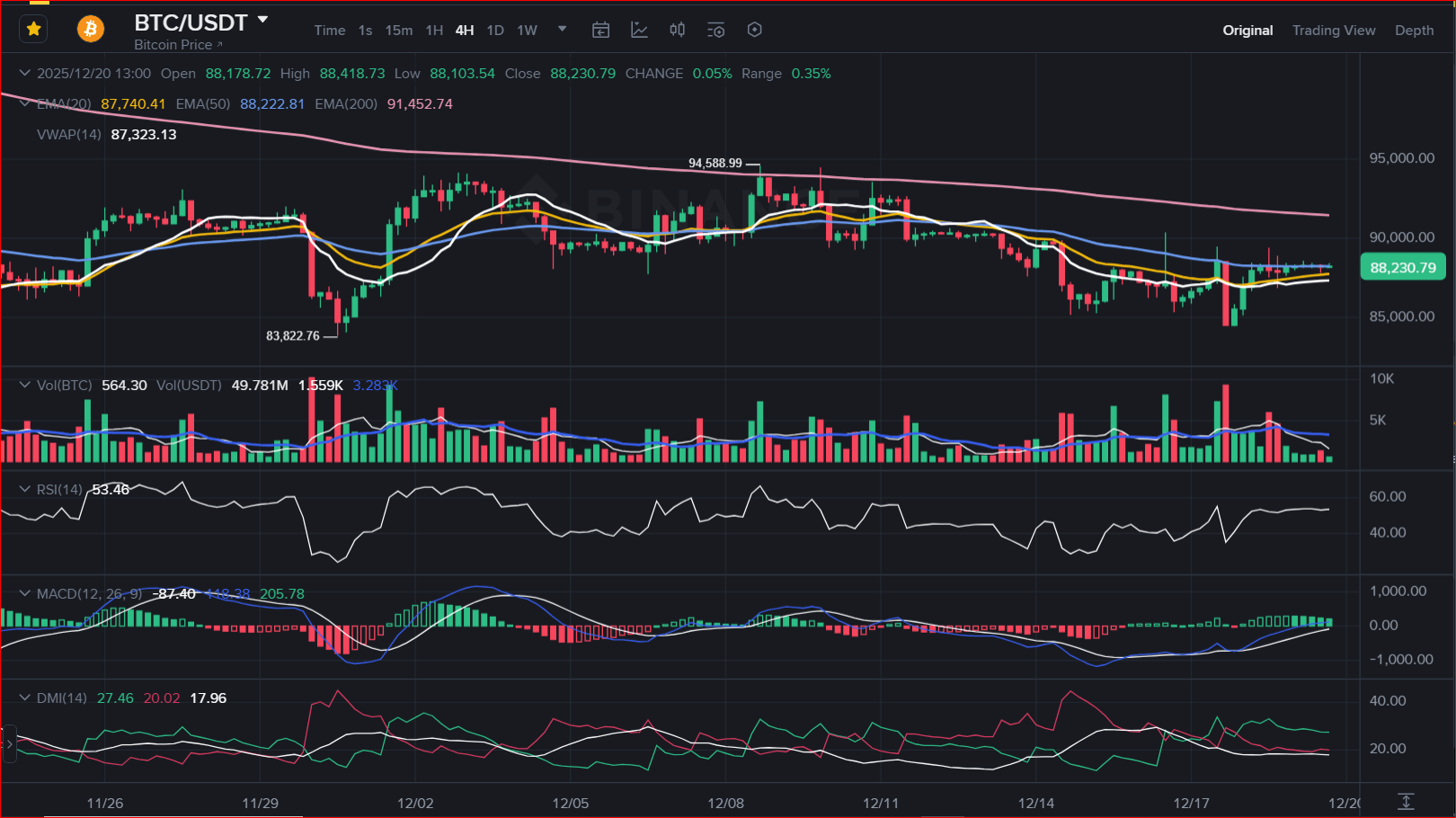The image size is (1456, 818).
Task: Click the hexagon settings icon in toolbar
Action: pyautogui.click(x=755, y=31)
